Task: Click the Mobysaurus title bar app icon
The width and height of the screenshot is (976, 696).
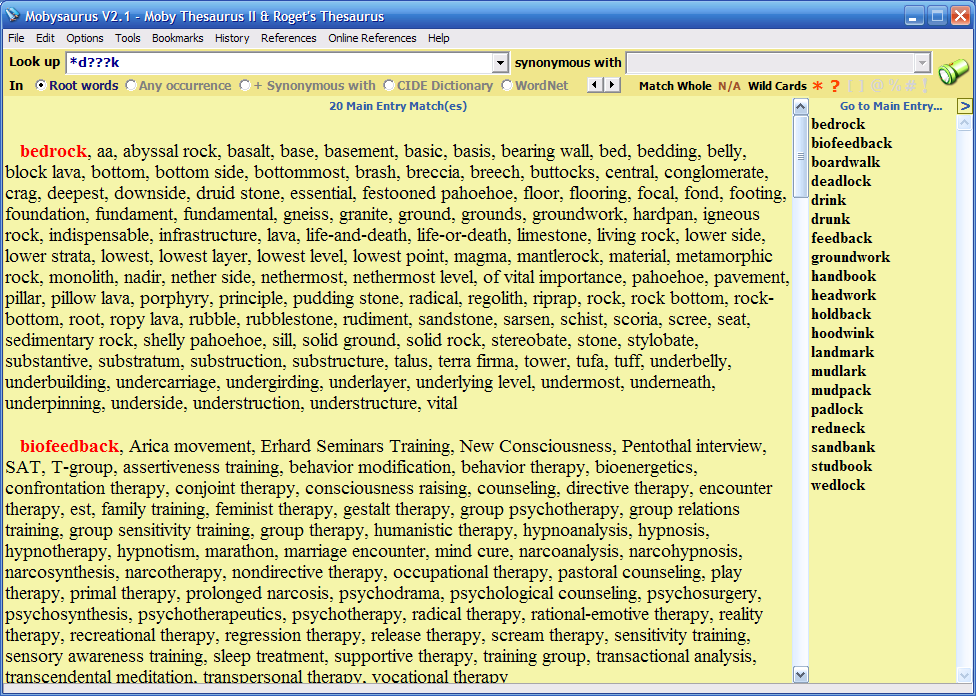Action: click(12, 15)
